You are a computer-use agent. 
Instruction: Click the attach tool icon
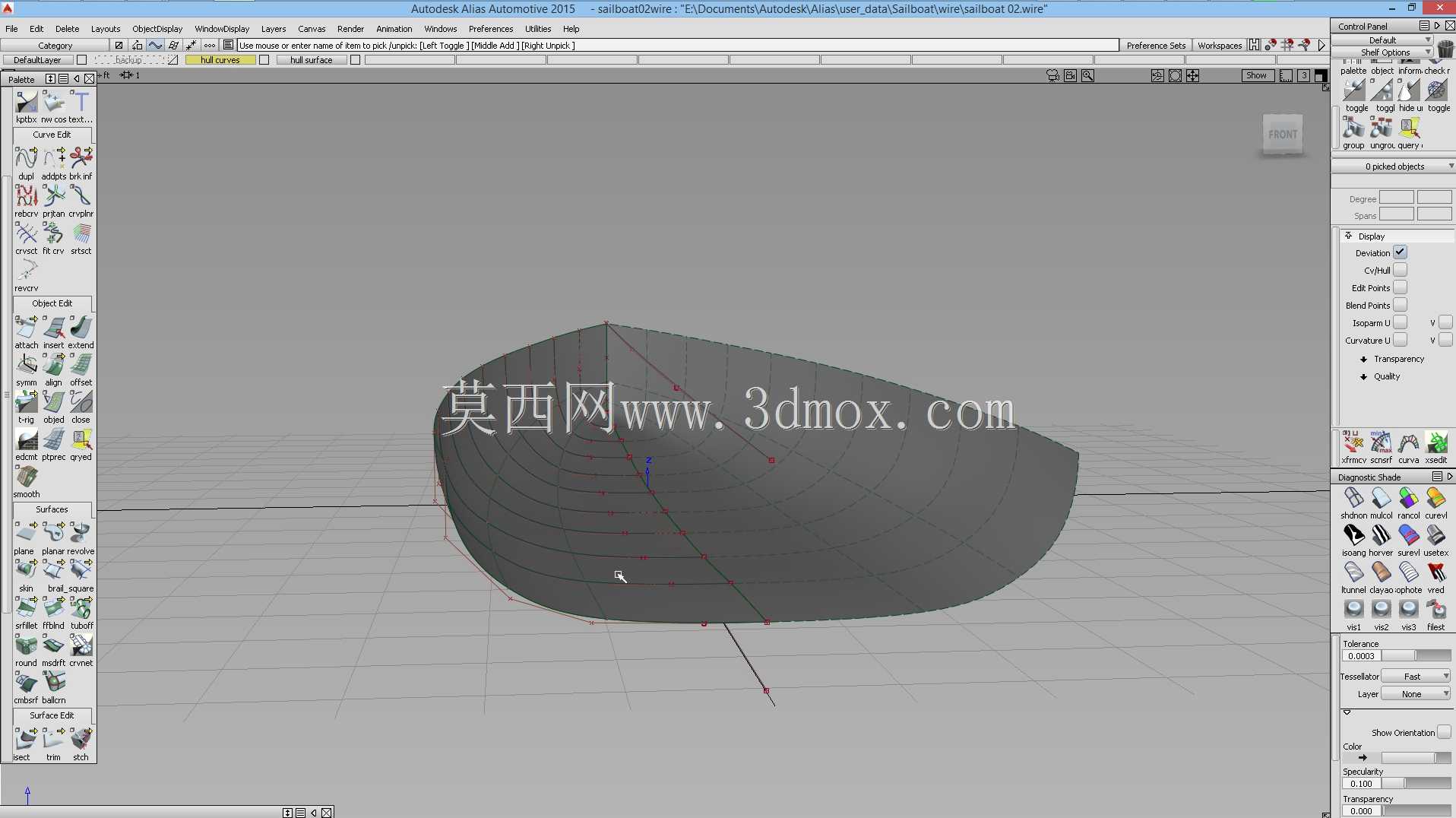(26, 328)
